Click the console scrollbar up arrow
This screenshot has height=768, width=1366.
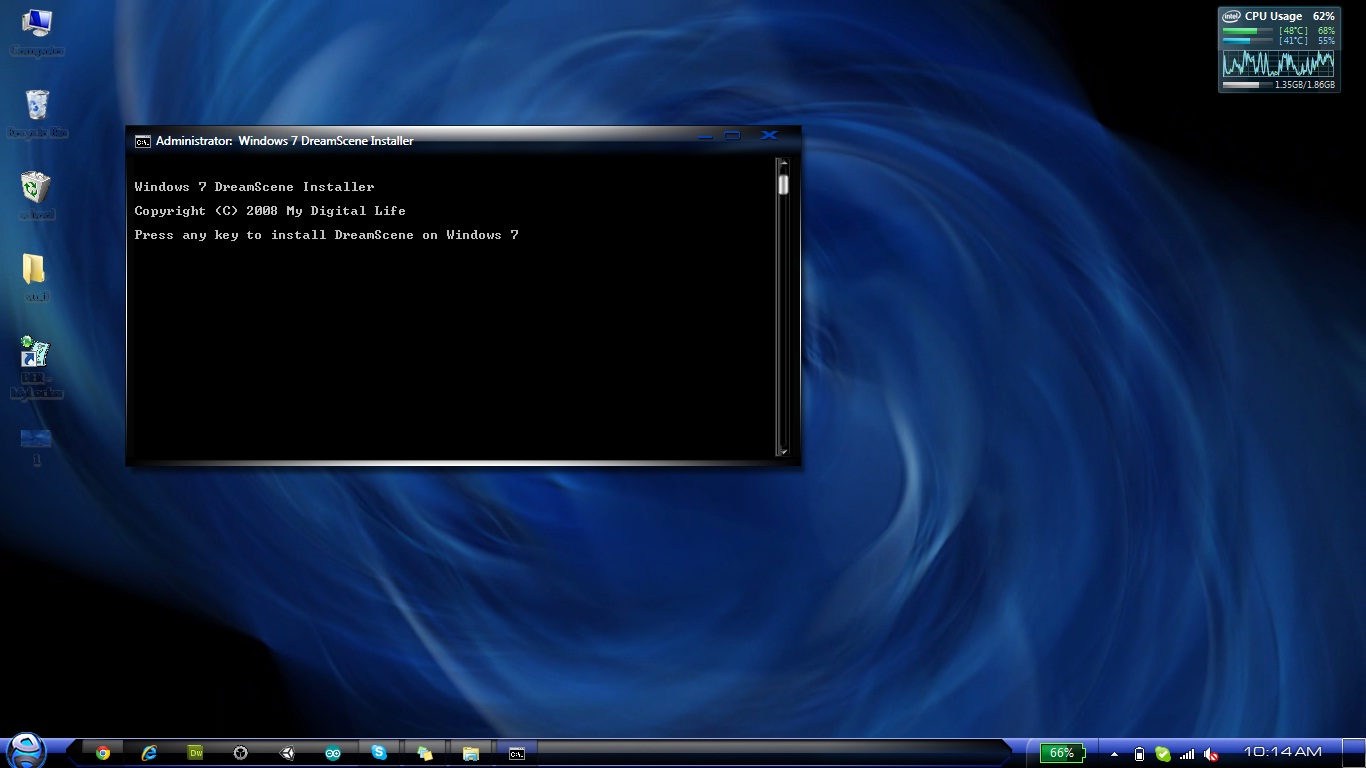pos(784,164)
